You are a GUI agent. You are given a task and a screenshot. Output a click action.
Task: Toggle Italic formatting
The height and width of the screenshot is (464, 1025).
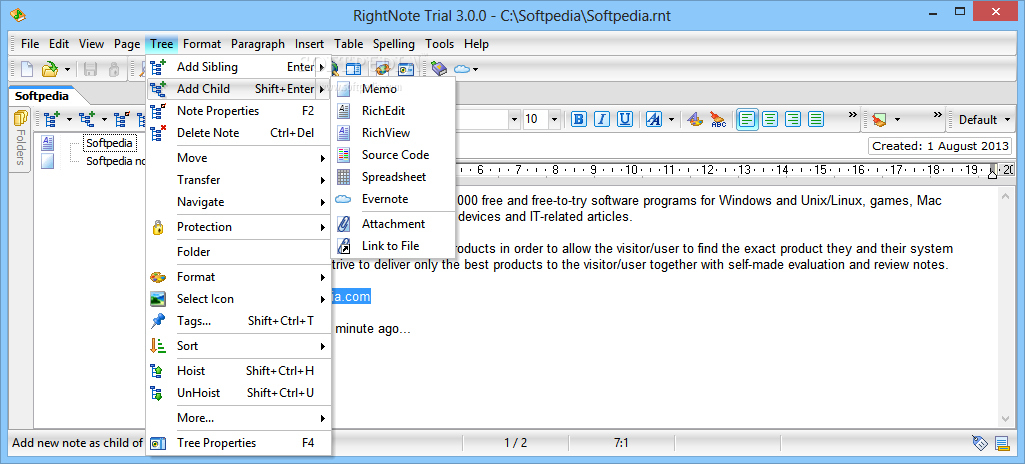[601, 119]
